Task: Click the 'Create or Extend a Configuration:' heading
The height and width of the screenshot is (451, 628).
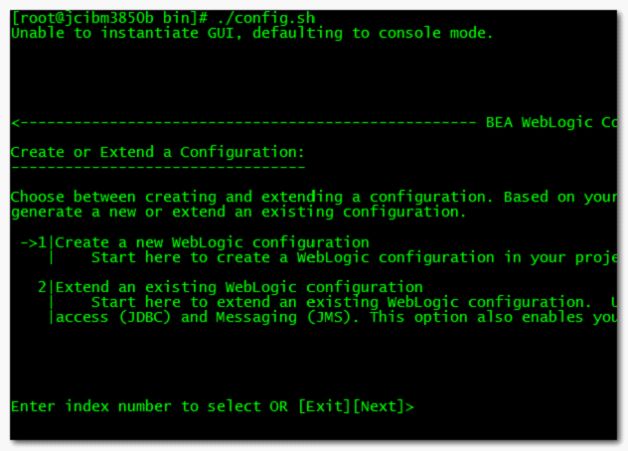Action: [x=158, y=152]
